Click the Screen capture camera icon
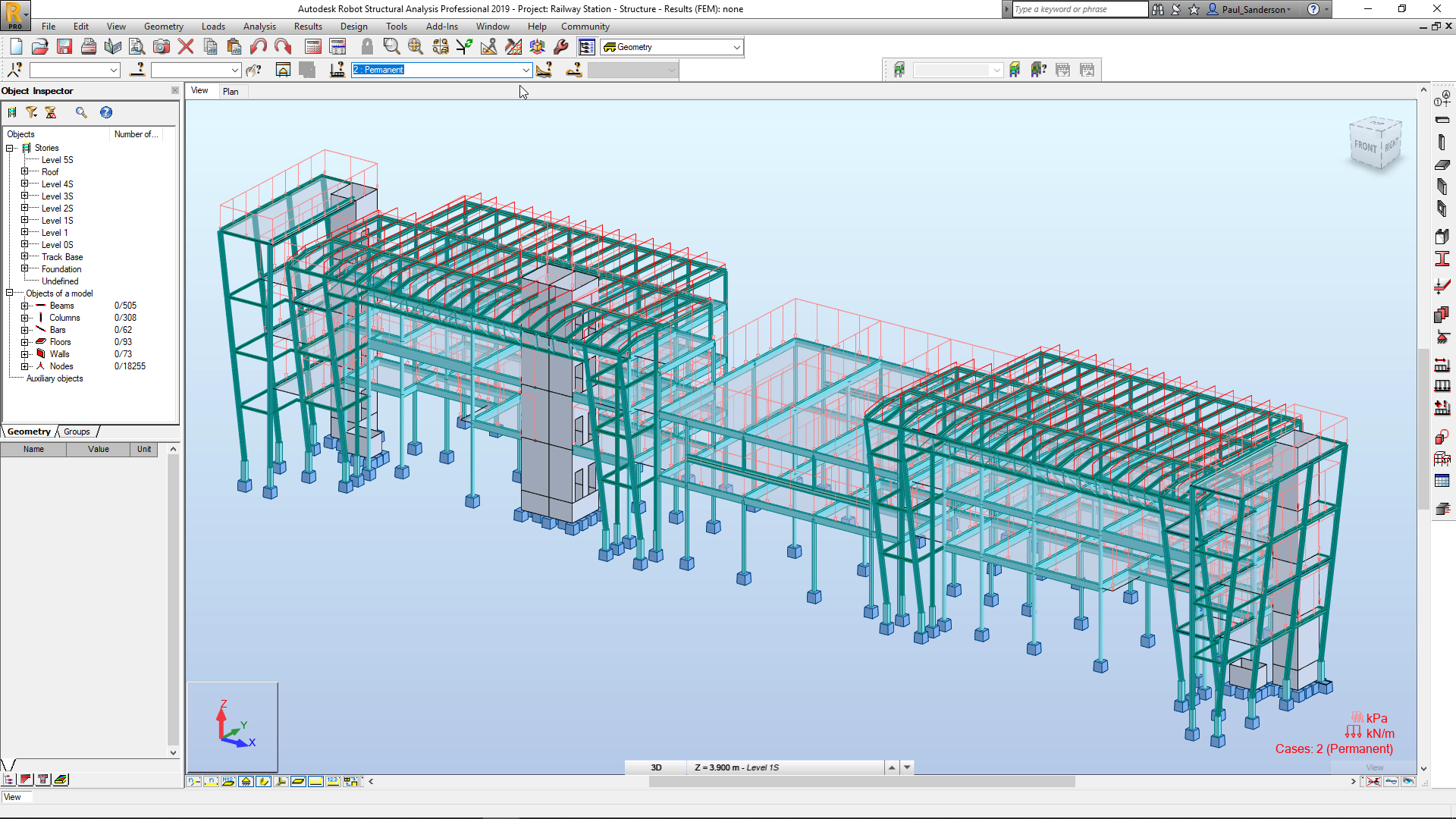 162,47
